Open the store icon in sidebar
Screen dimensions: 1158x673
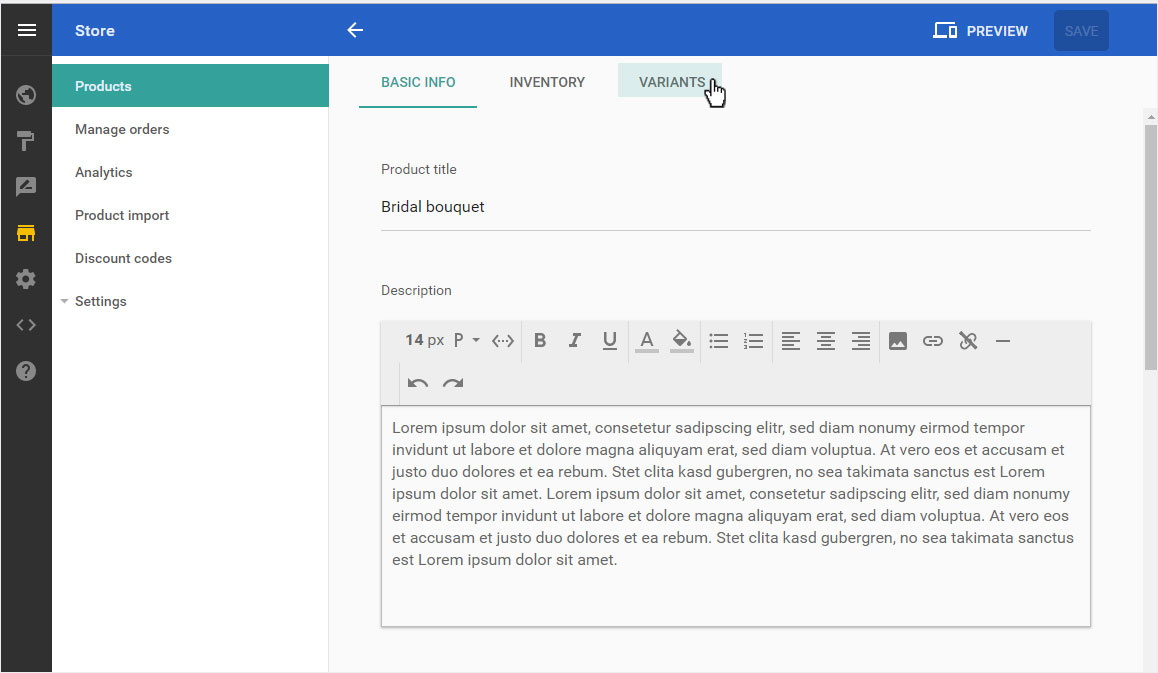[26, 233]
